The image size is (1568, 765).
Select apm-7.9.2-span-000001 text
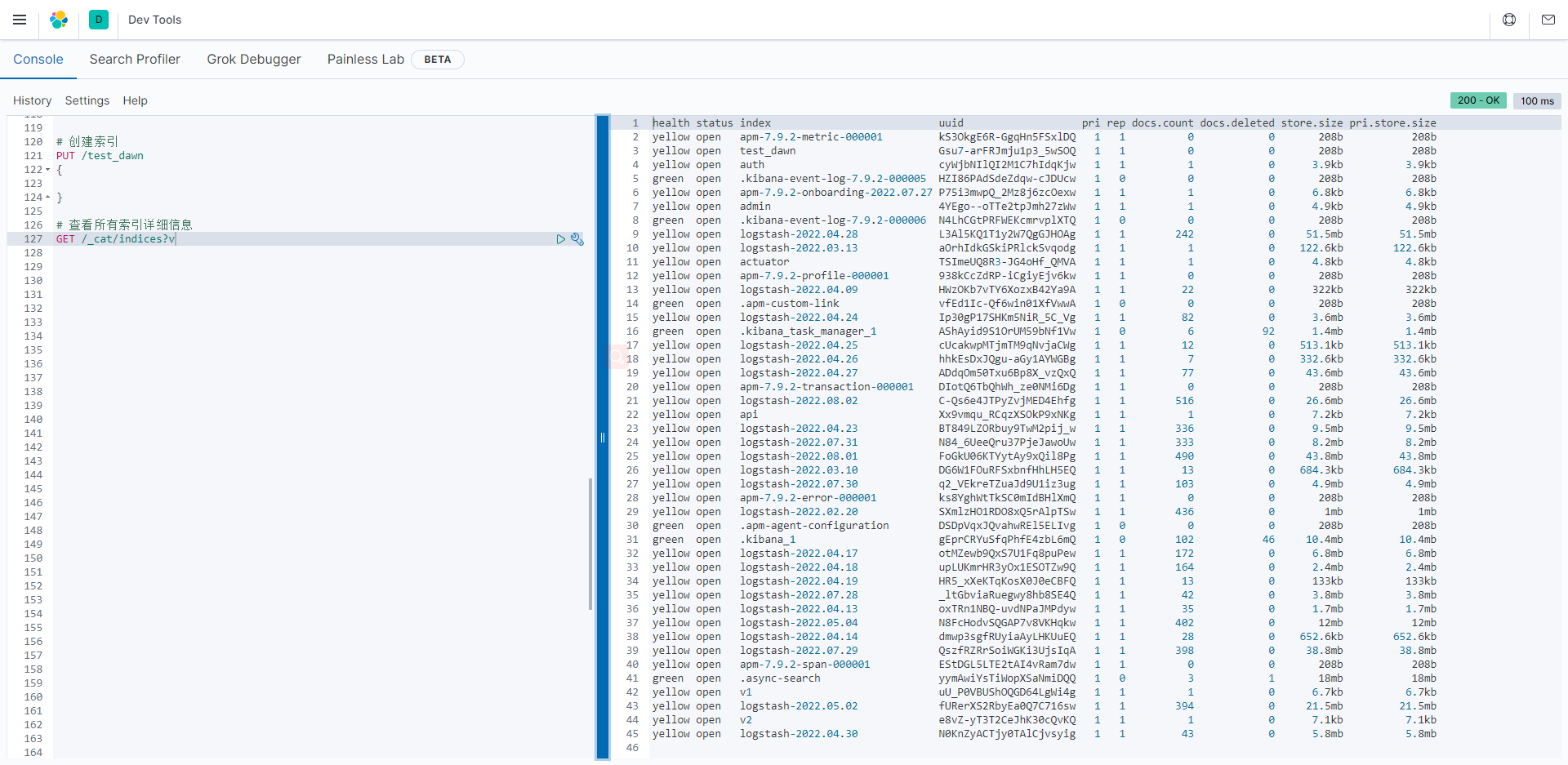[x=805, y=665]
